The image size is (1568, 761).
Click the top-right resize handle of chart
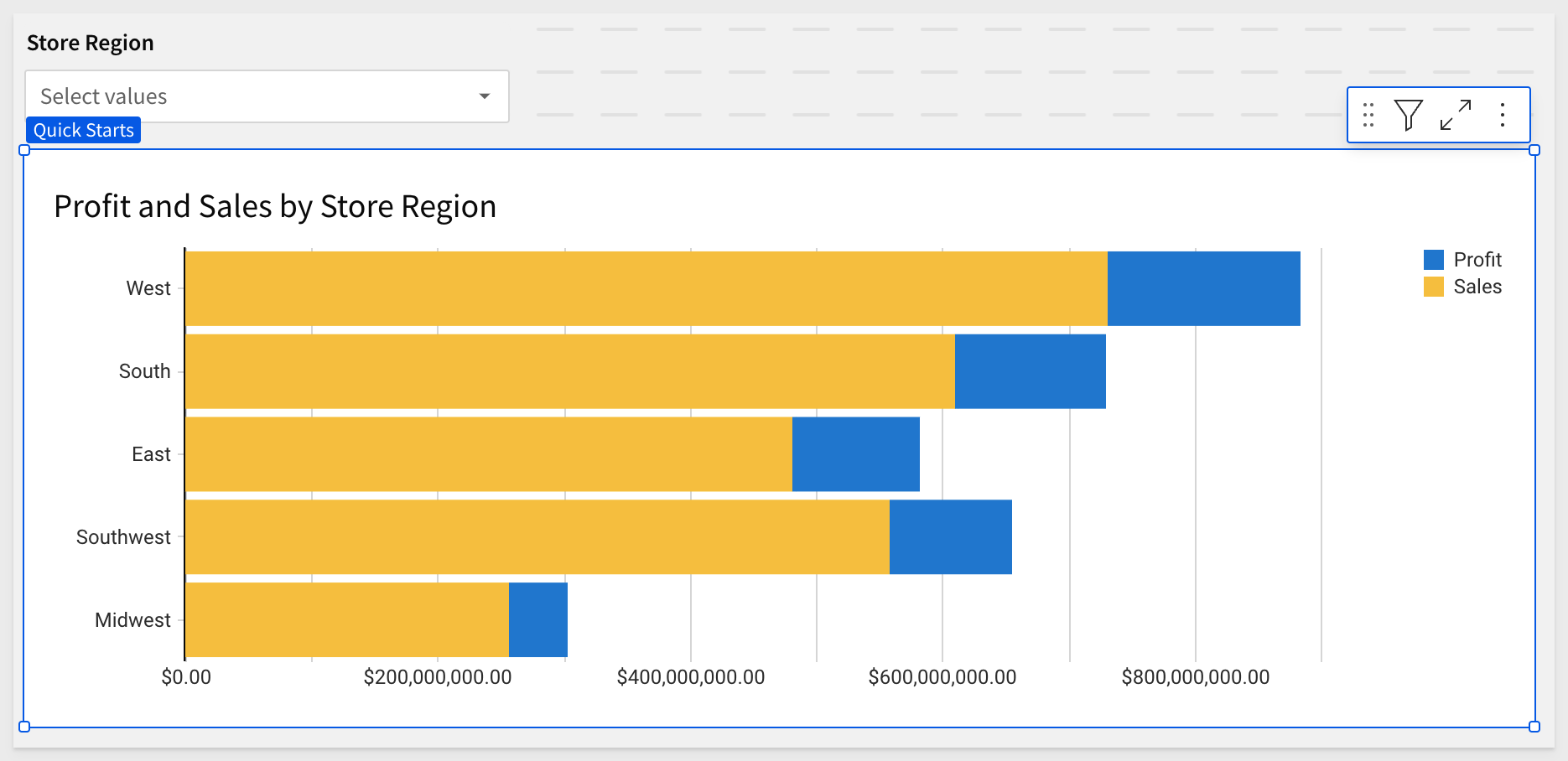click(x=1534, y=150)
